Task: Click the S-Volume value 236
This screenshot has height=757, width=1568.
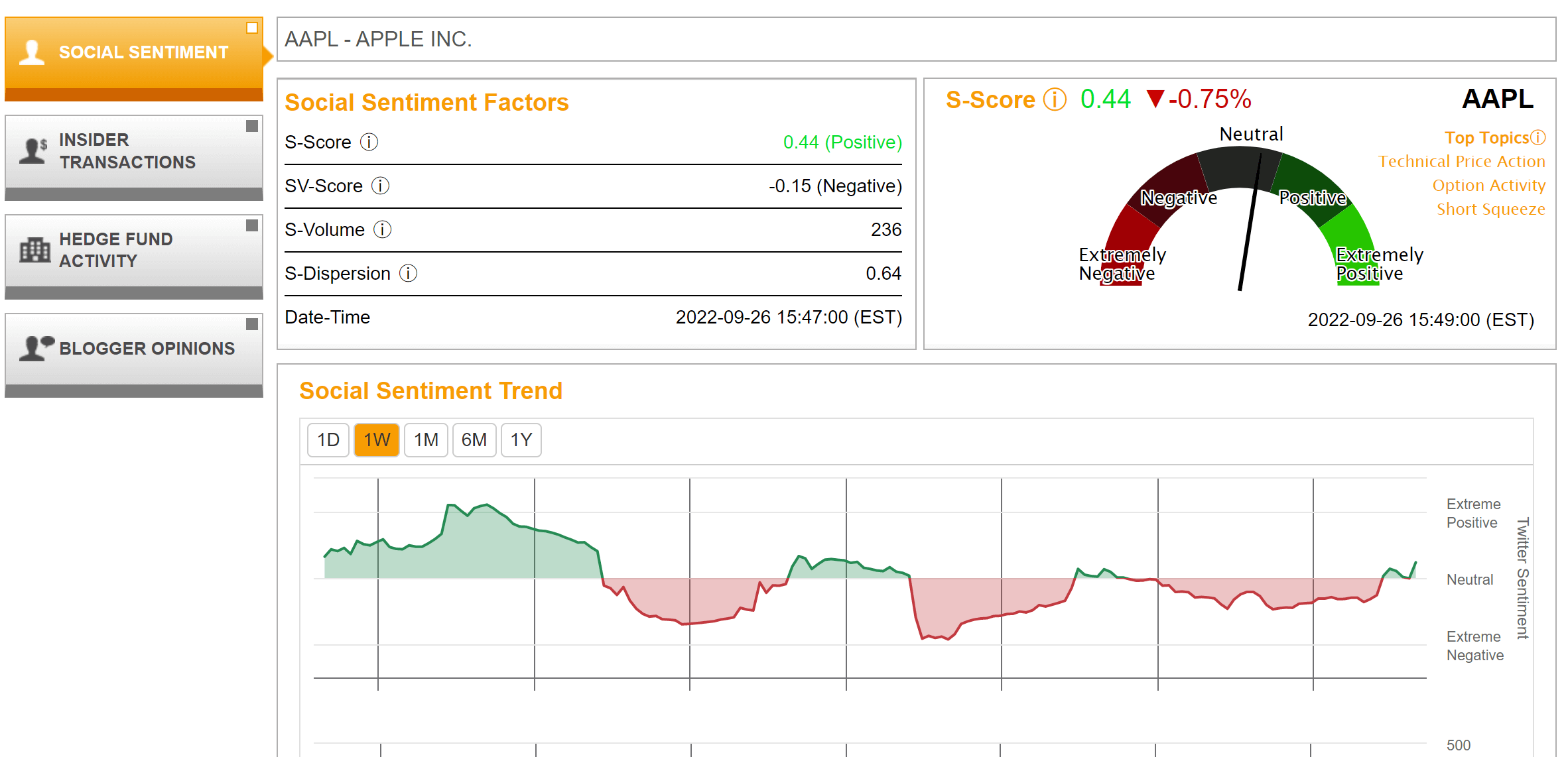Action: pos(886,230)
